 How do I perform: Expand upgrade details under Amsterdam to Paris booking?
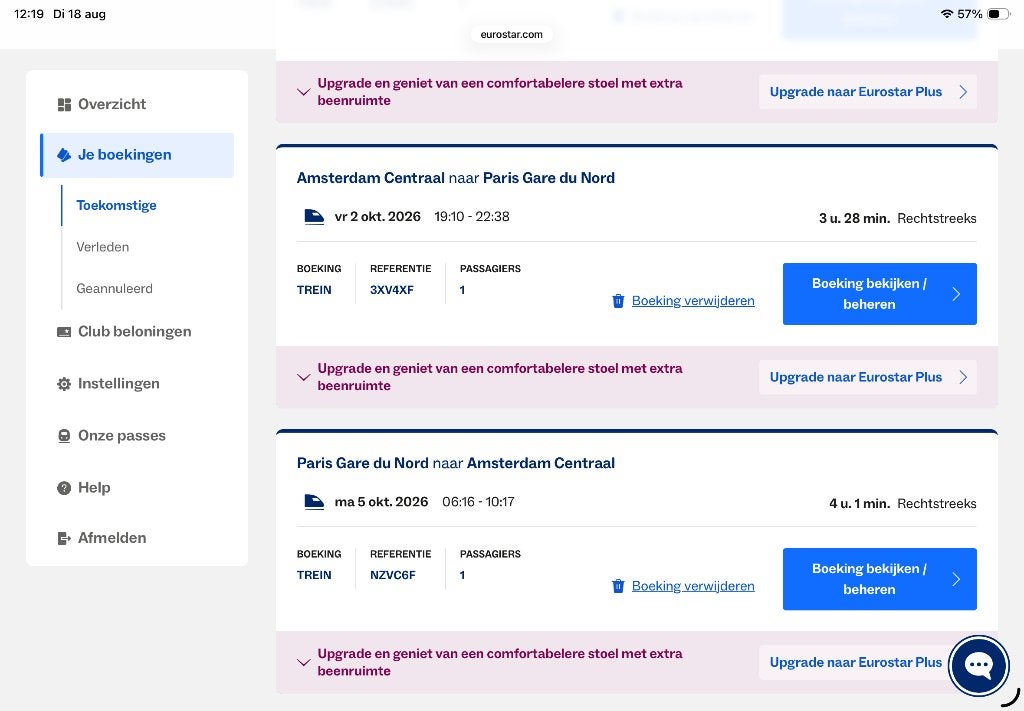pos(303,377)
